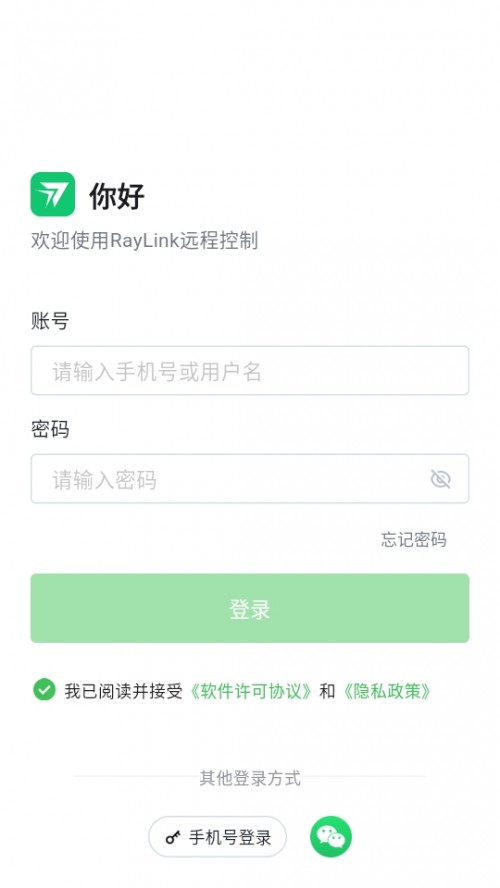Focus the 请输入密码 password field

tap(250, 479)
